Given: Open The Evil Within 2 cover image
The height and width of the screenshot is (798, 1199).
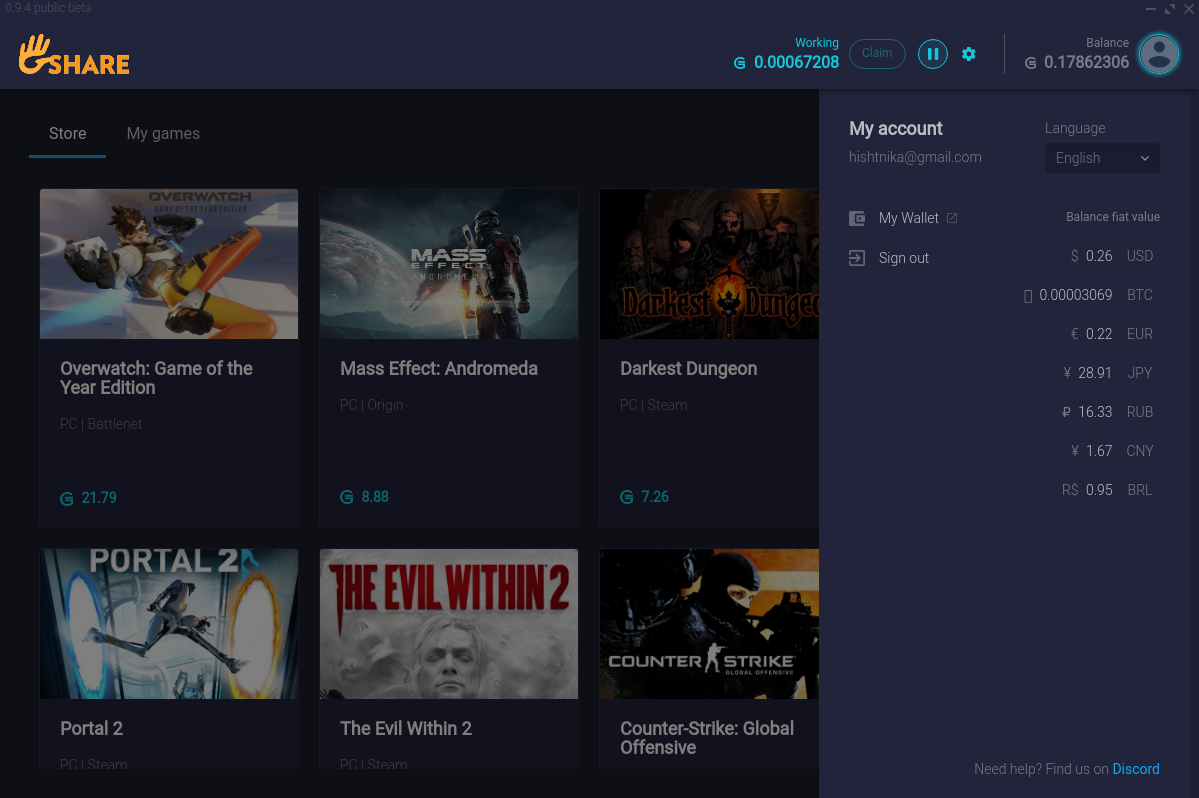Looking at the screenshot, I should [449, 624].
